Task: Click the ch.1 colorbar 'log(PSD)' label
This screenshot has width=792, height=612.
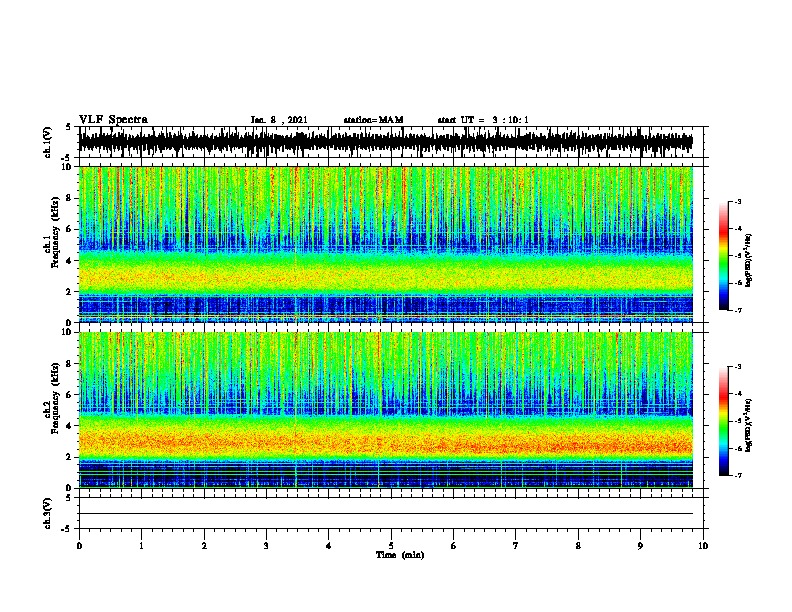Action: pos(749,260)
